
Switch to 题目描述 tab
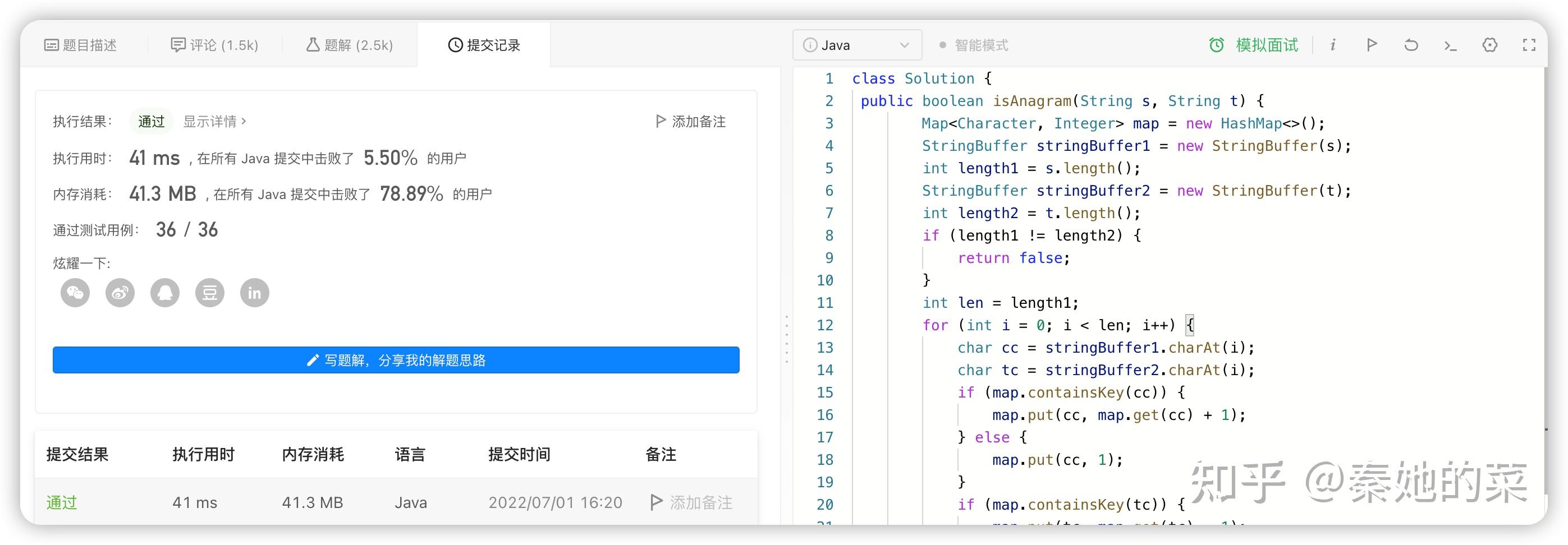(x=80, y=45)
